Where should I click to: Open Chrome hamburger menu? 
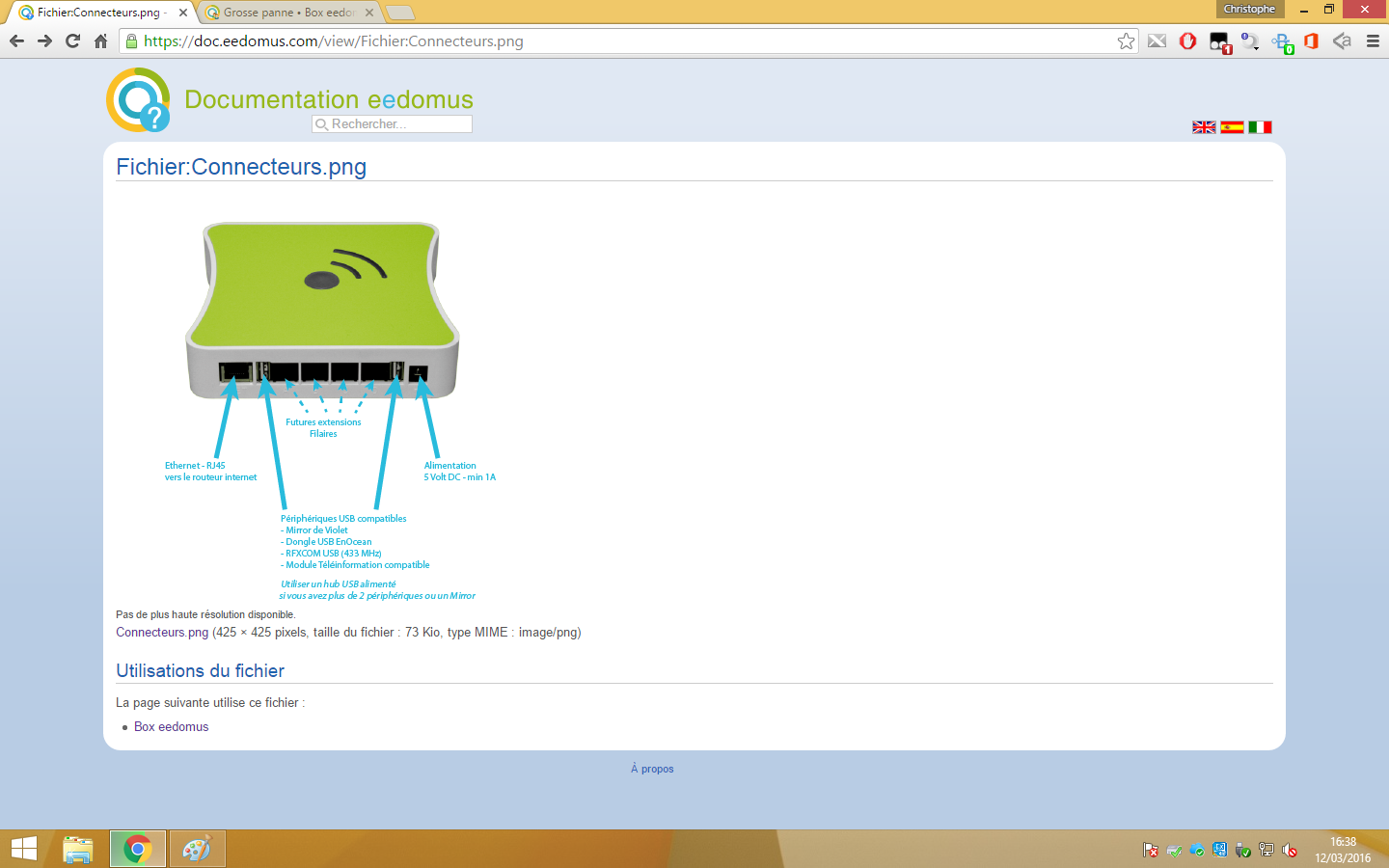point(1373,41)
